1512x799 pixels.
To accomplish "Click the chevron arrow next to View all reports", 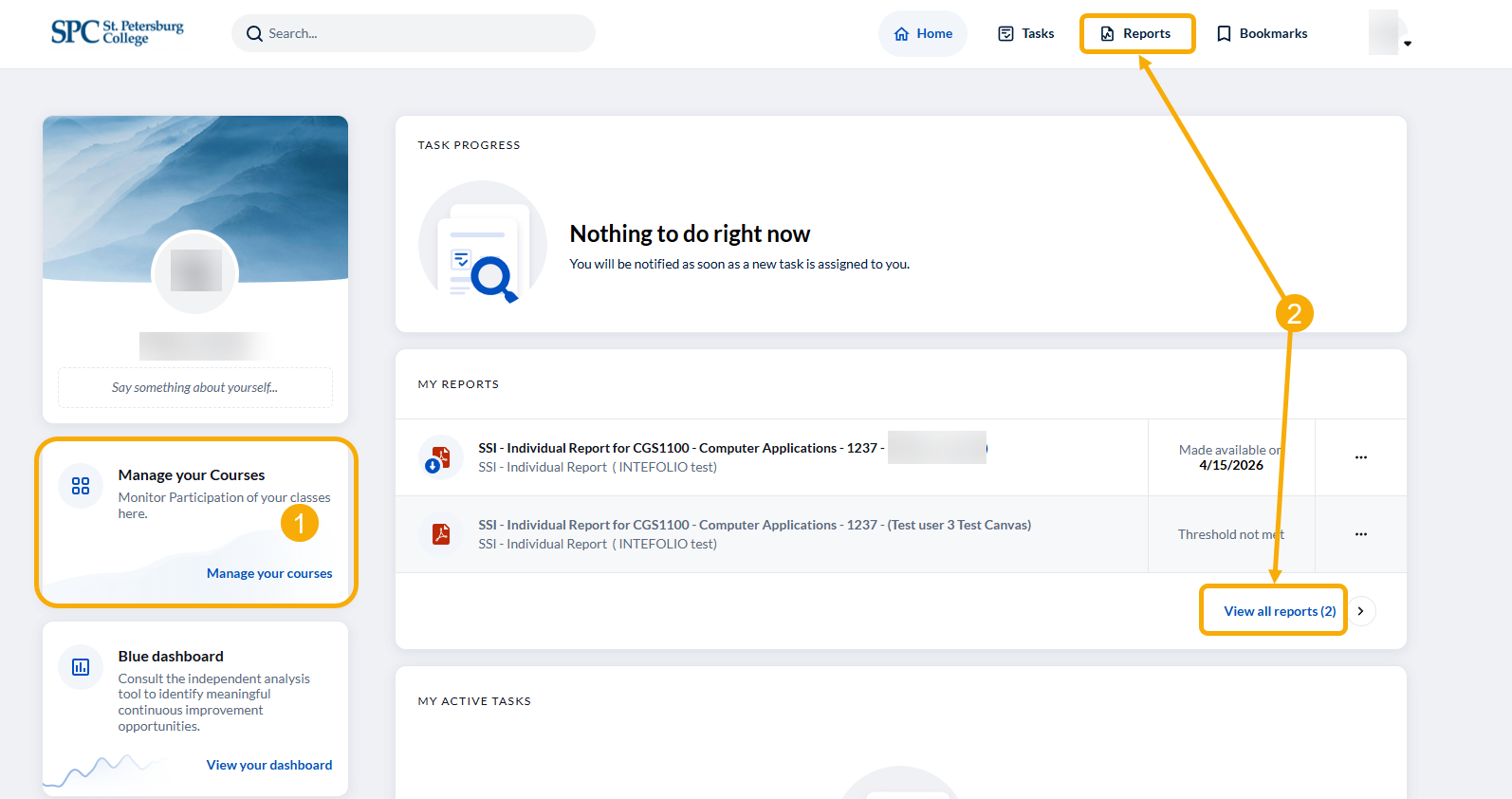I will [1361, 611].
